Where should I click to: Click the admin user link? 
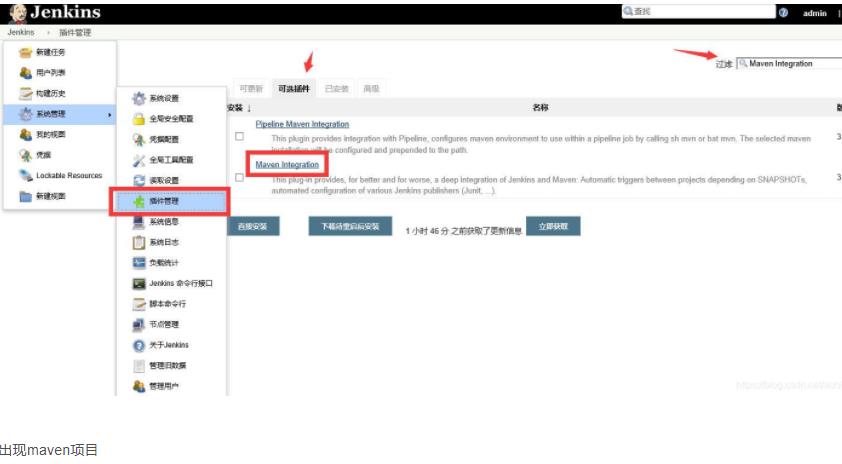pyautogui.click(x=815, y=13)
